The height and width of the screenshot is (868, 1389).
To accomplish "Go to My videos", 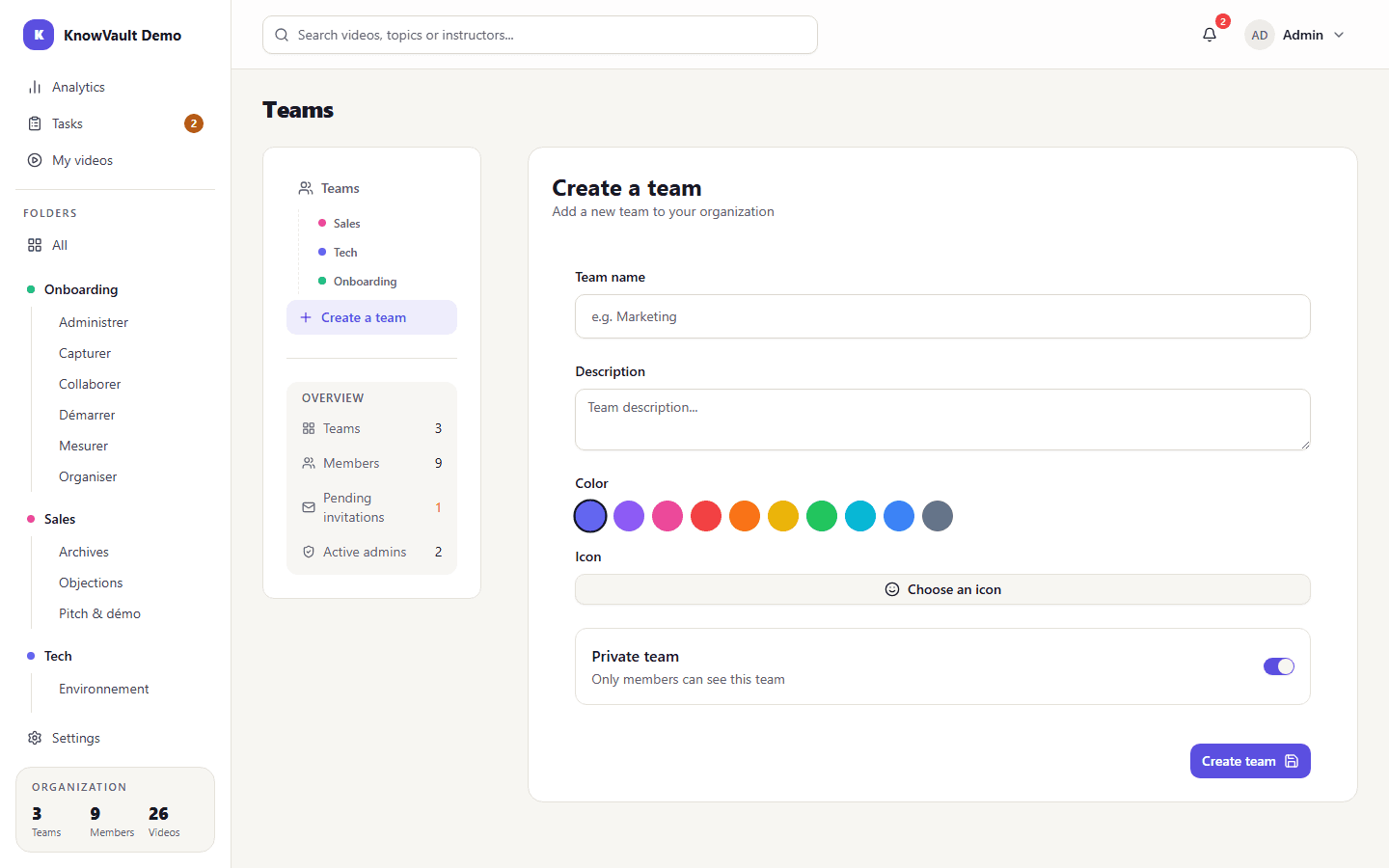I will [116, 160].
